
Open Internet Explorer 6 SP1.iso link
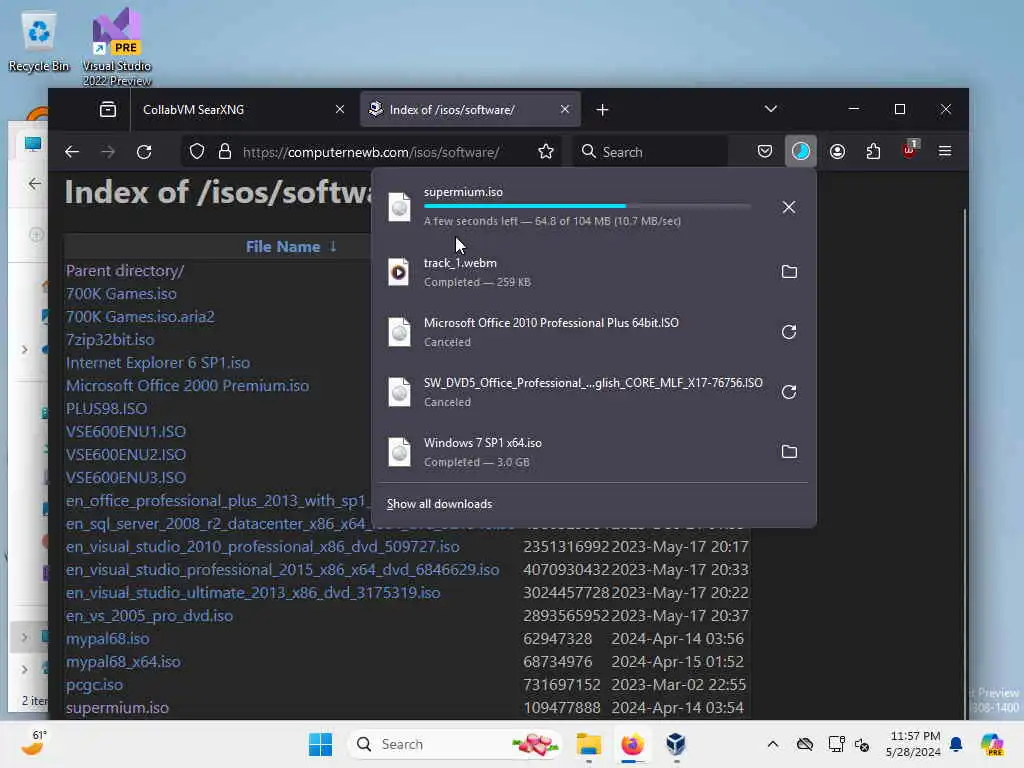pos(157,362)
